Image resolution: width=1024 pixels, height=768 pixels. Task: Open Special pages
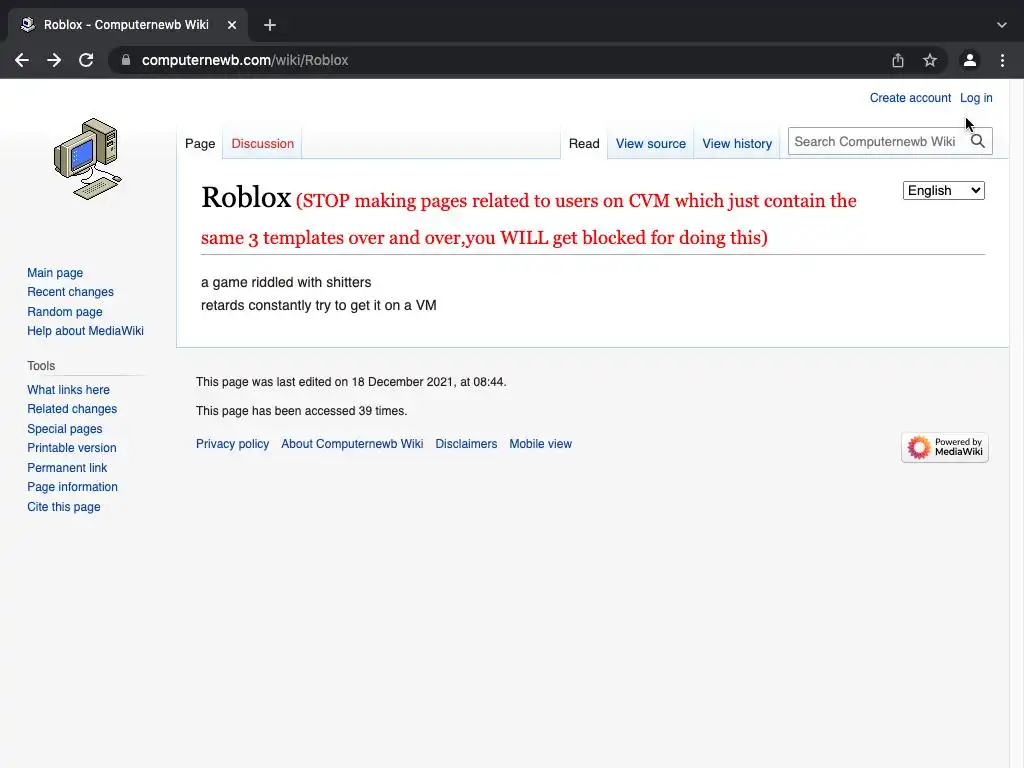(65, 429)
